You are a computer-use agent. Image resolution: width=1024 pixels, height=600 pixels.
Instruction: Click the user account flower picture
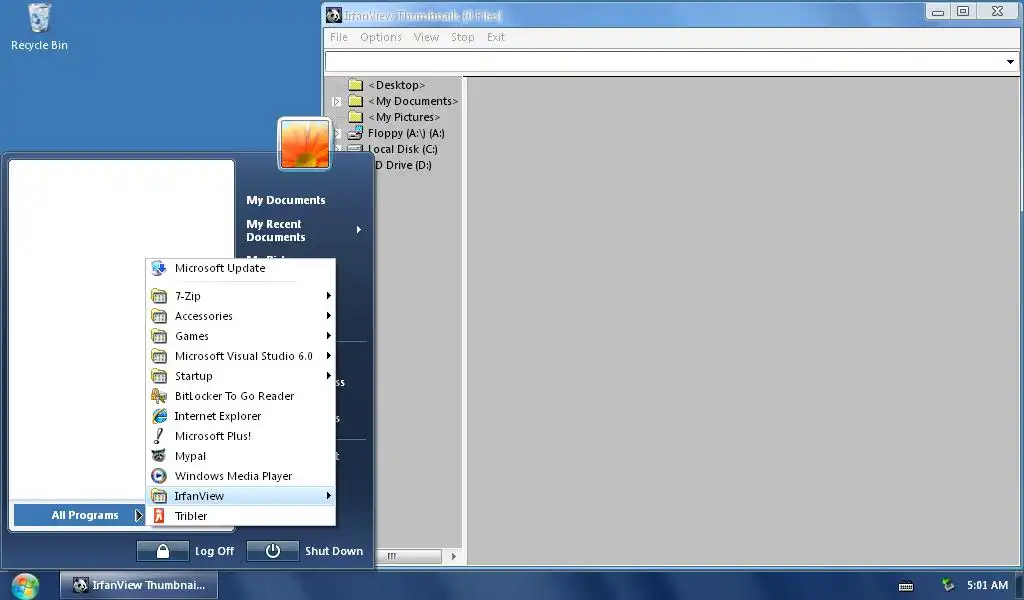click(304, 144)
